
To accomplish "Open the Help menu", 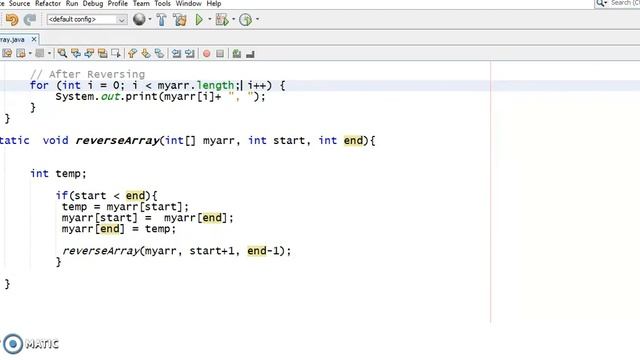I will click(214, 4).
